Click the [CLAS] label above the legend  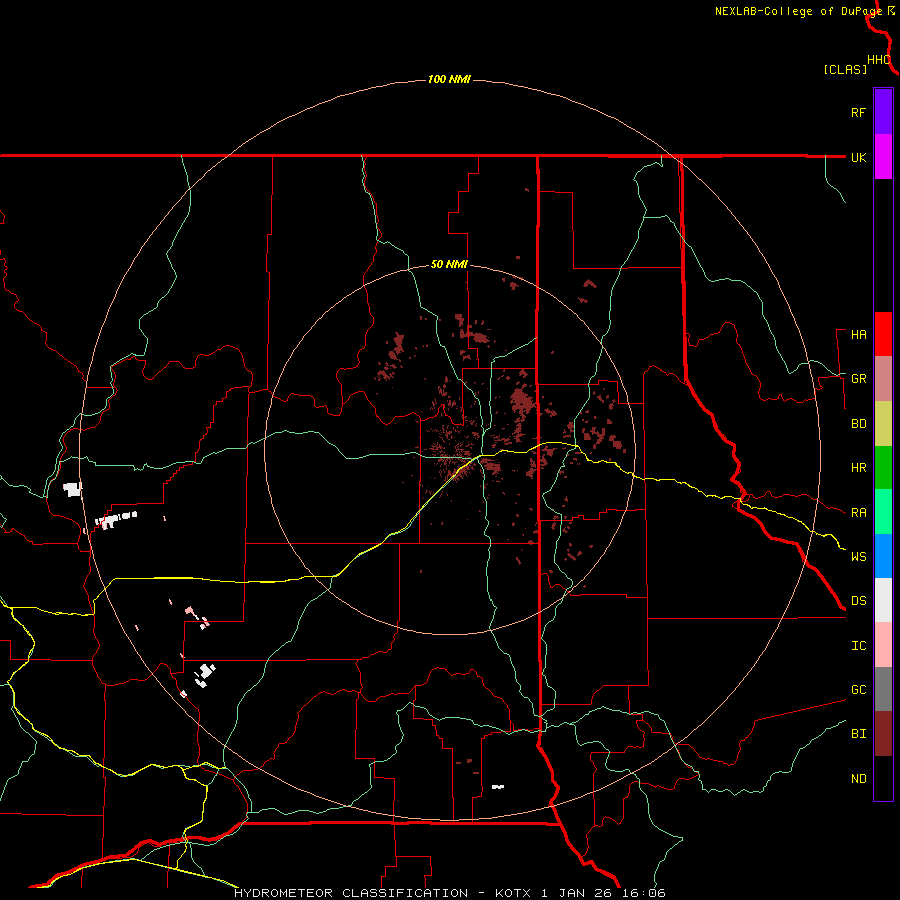(x=845, y=69)
